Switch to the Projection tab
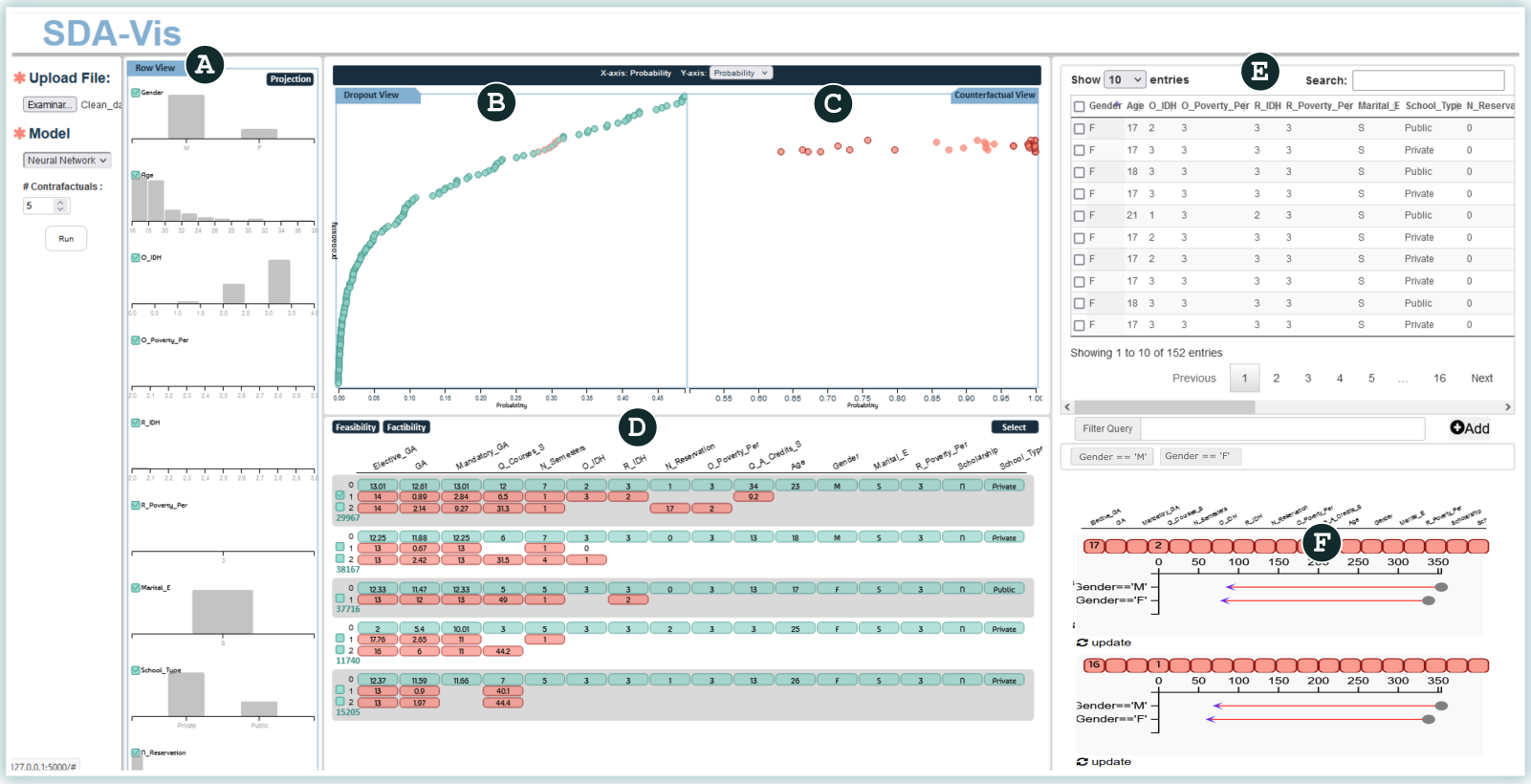This screenshot has width=1531, height=784. click(x=290, y=79)
